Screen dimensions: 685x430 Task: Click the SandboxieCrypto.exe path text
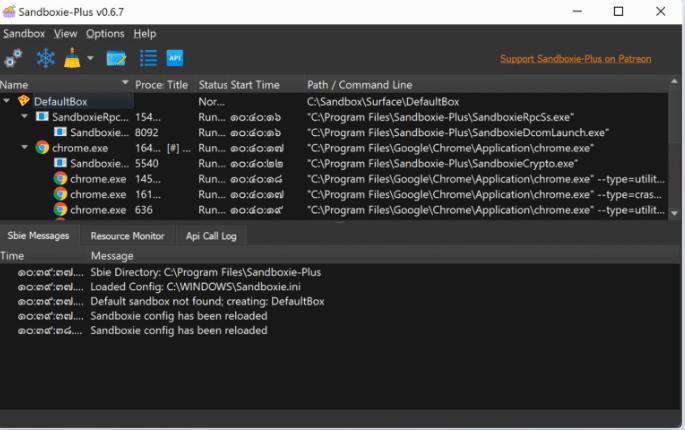click(x=443, y=163)
